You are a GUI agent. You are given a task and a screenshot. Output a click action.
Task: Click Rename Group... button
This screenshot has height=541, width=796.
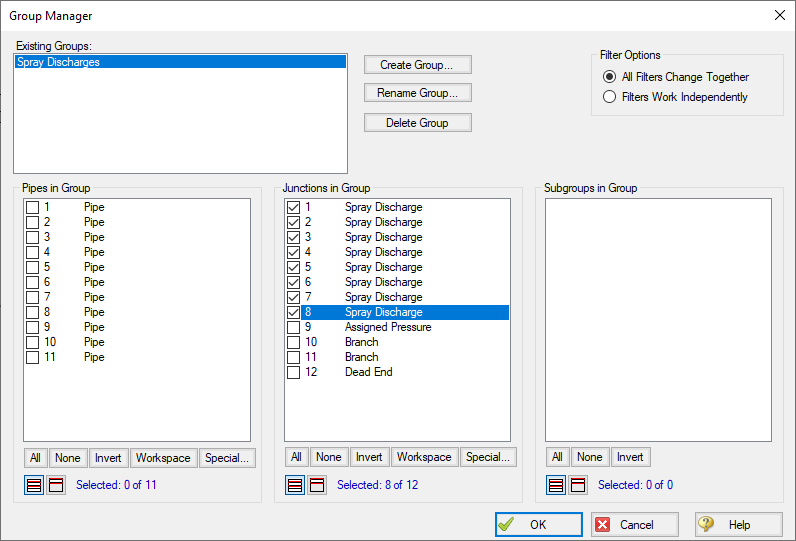417,93
